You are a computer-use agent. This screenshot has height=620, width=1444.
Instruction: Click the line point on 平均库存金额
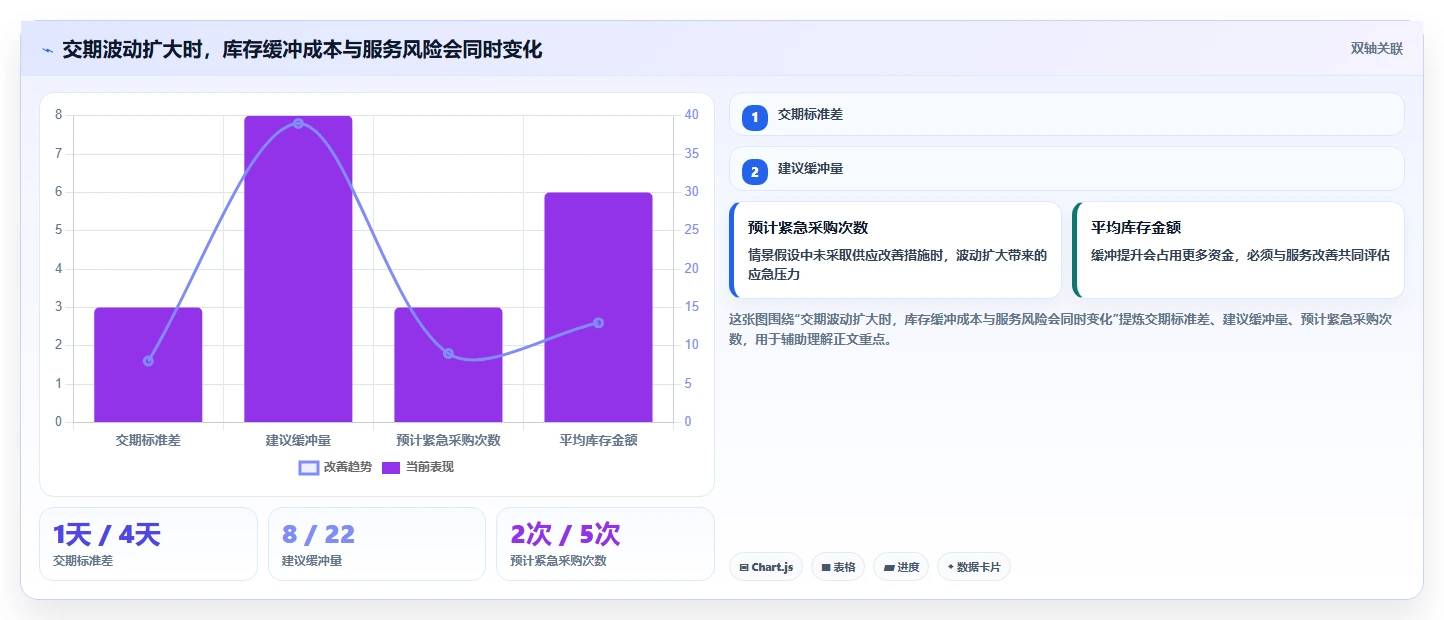click(x=598, y=322)
